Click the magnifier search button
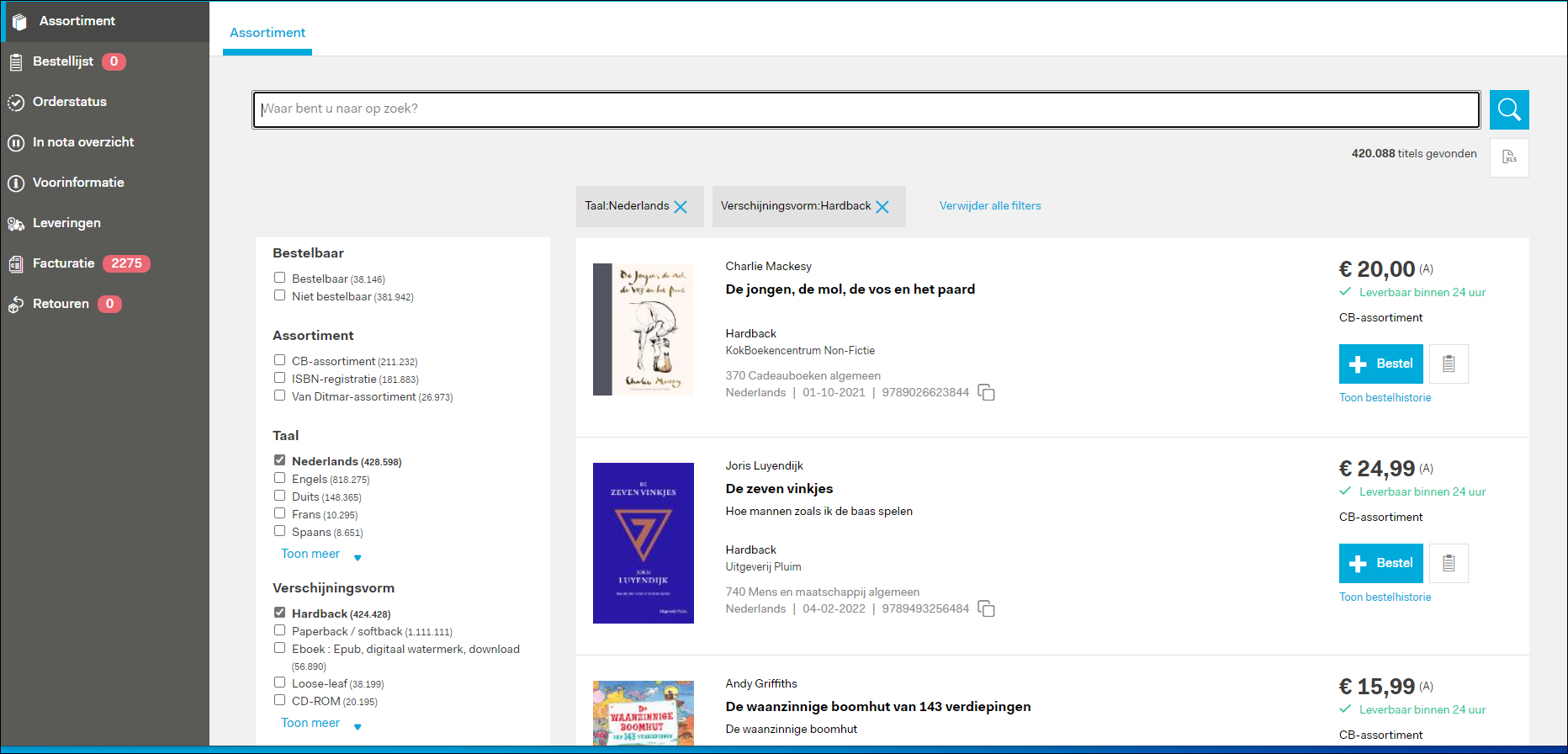1568x754 pixels. 1509,109
